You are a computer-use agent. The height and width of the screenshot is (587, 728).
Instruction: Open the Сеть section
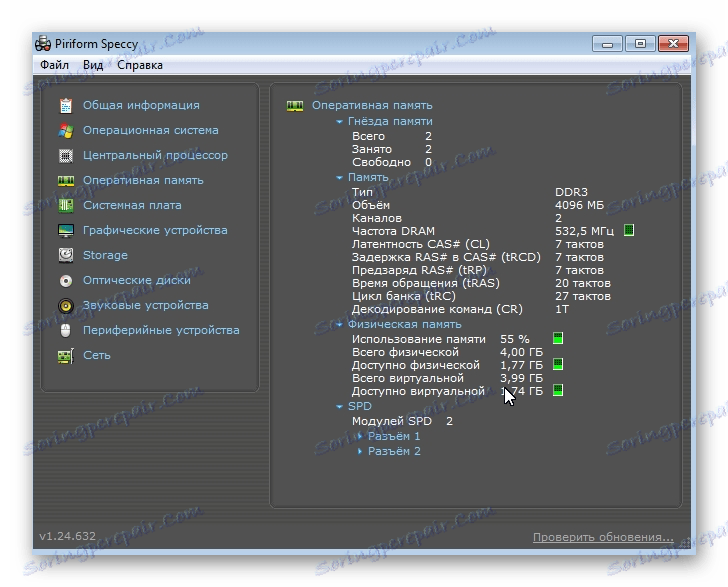(97, 355)
